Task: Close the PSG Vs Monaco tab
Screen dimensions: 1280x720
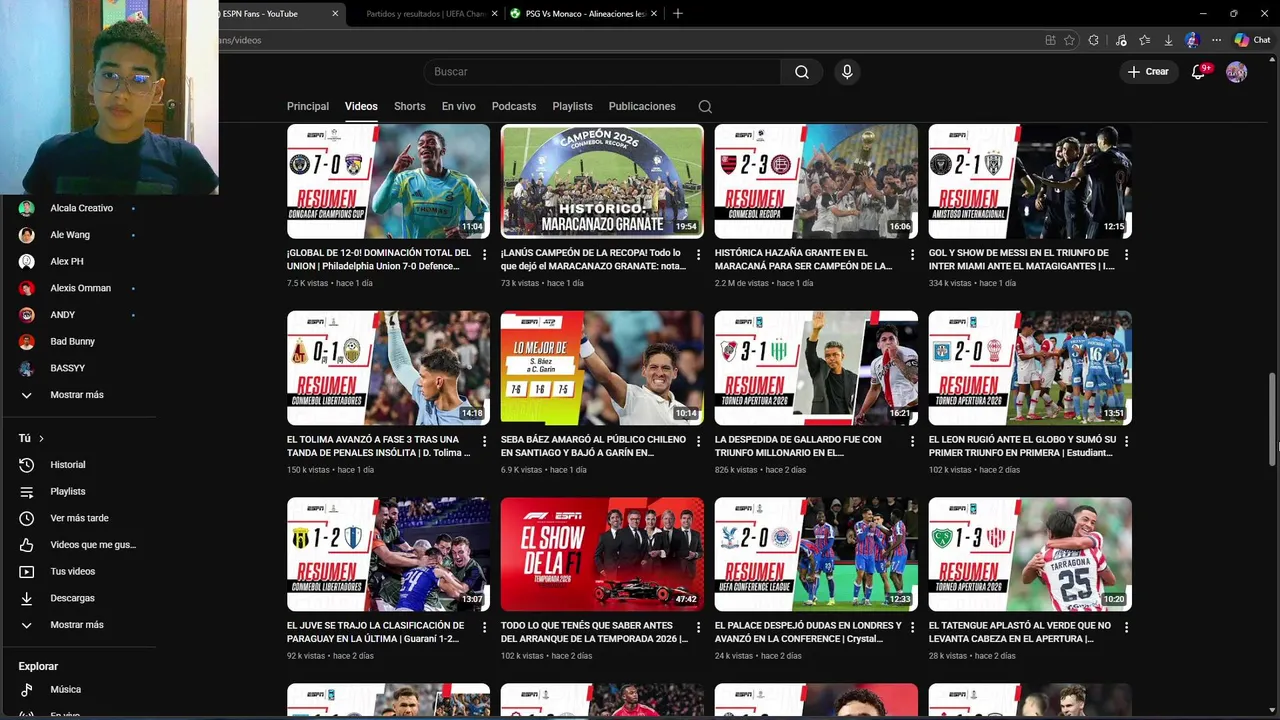Action: click(654, 13)
